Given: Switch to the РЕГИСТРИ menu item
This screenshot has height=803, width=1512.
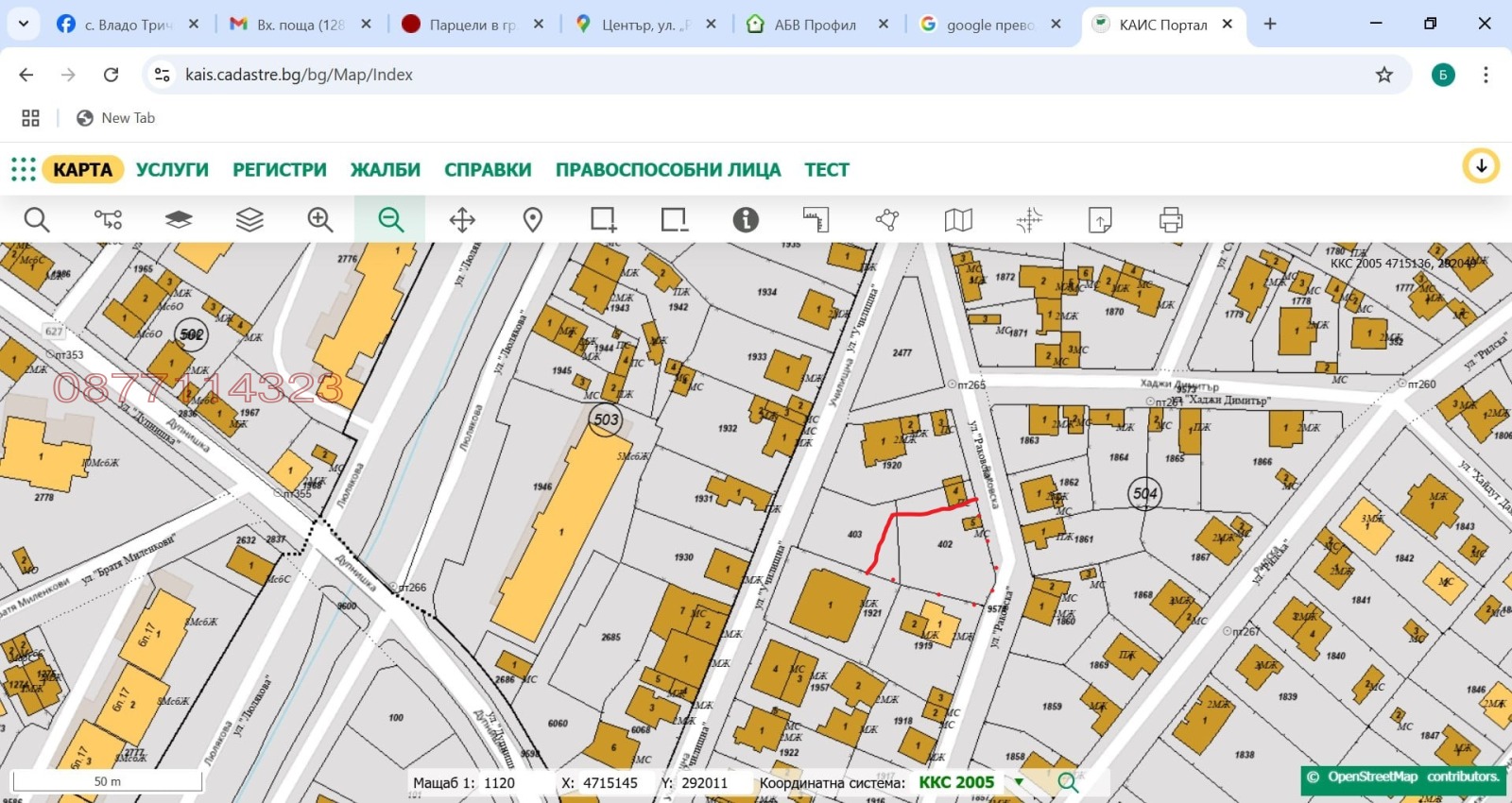Looking at the screenshot, I should point(280,170).
